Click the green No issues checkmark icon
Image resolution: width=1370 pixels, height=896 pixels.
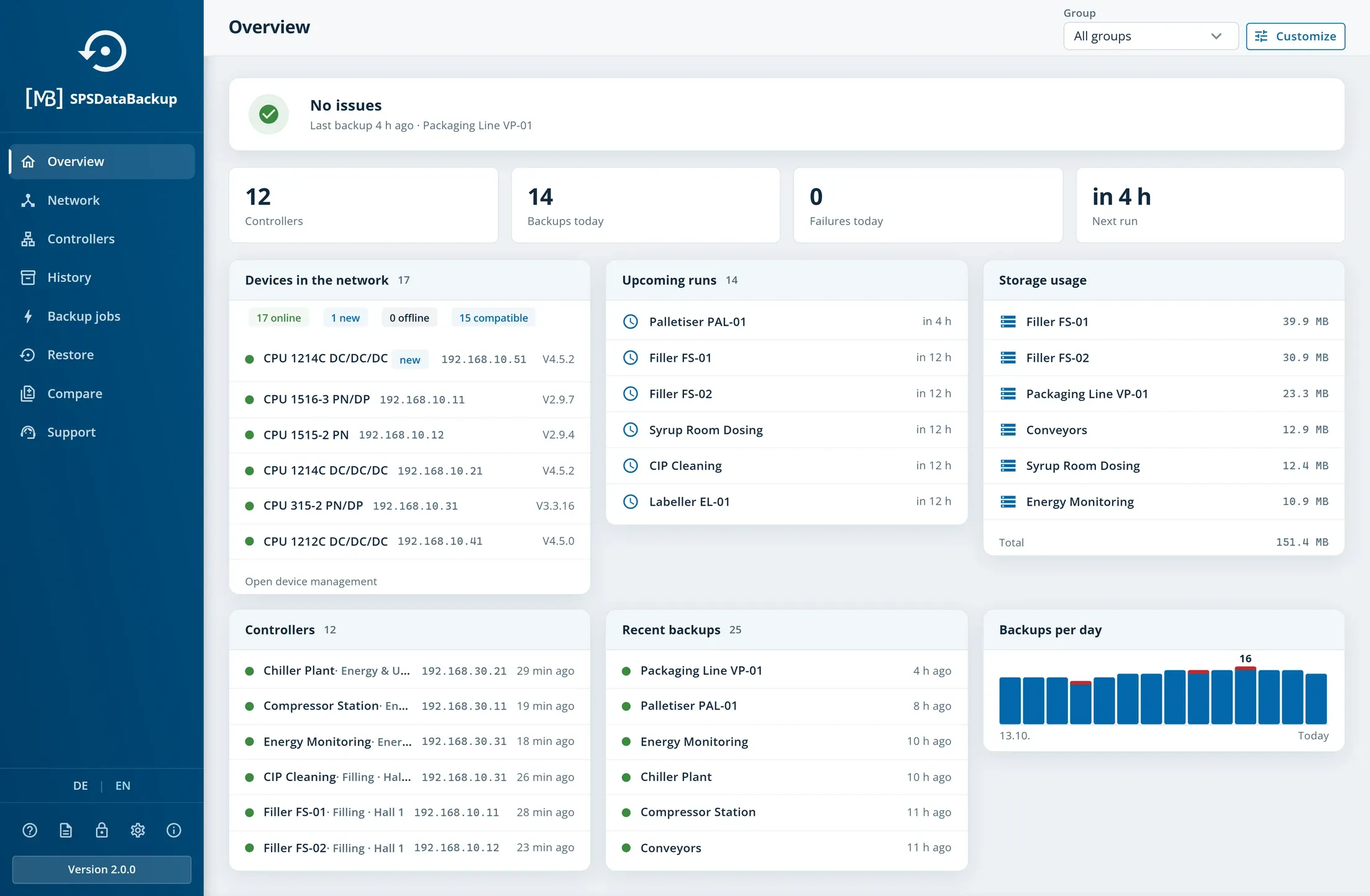[x=268, y=114]
